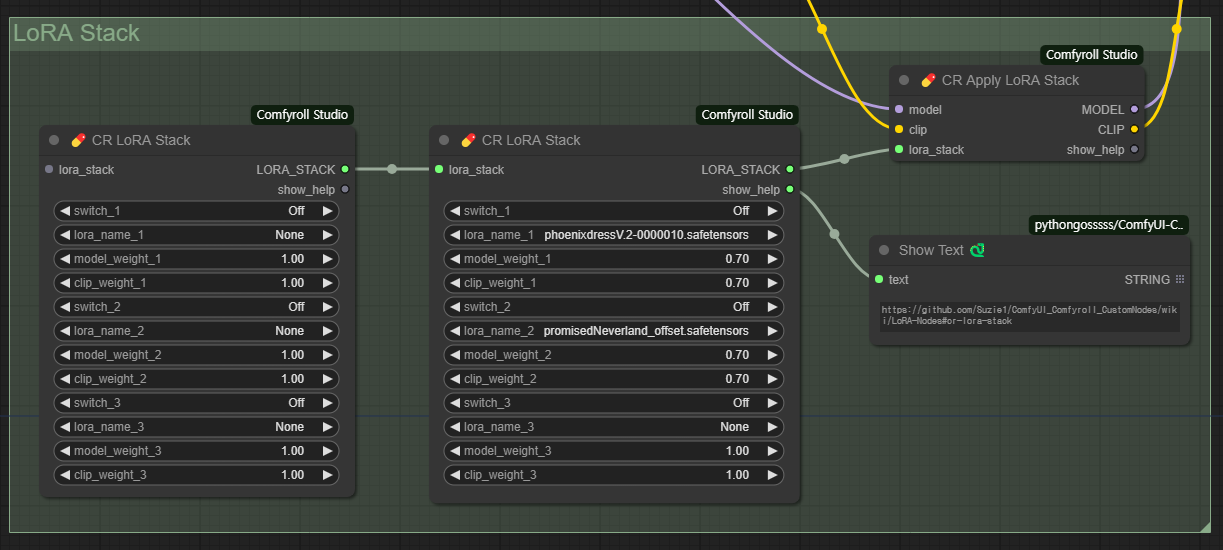Toggle switch_3 in the middle CR LoRA Stack node

(613, 403)
